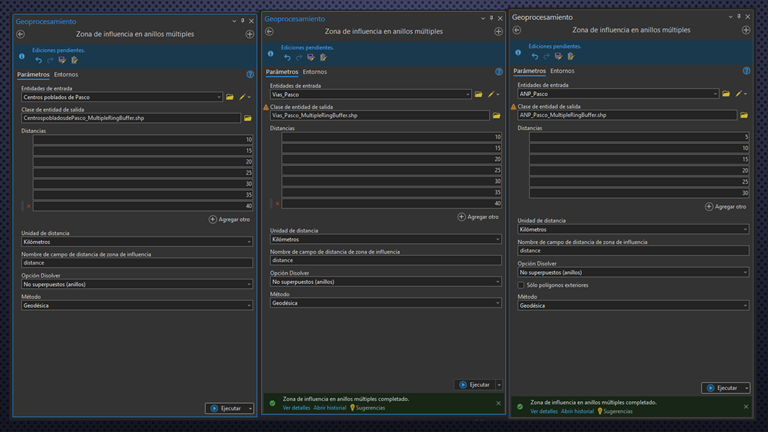Select Parámetros tab in ANP_Pasco panel
This screenshot has width=768, height=432.
tap(529, 71)
